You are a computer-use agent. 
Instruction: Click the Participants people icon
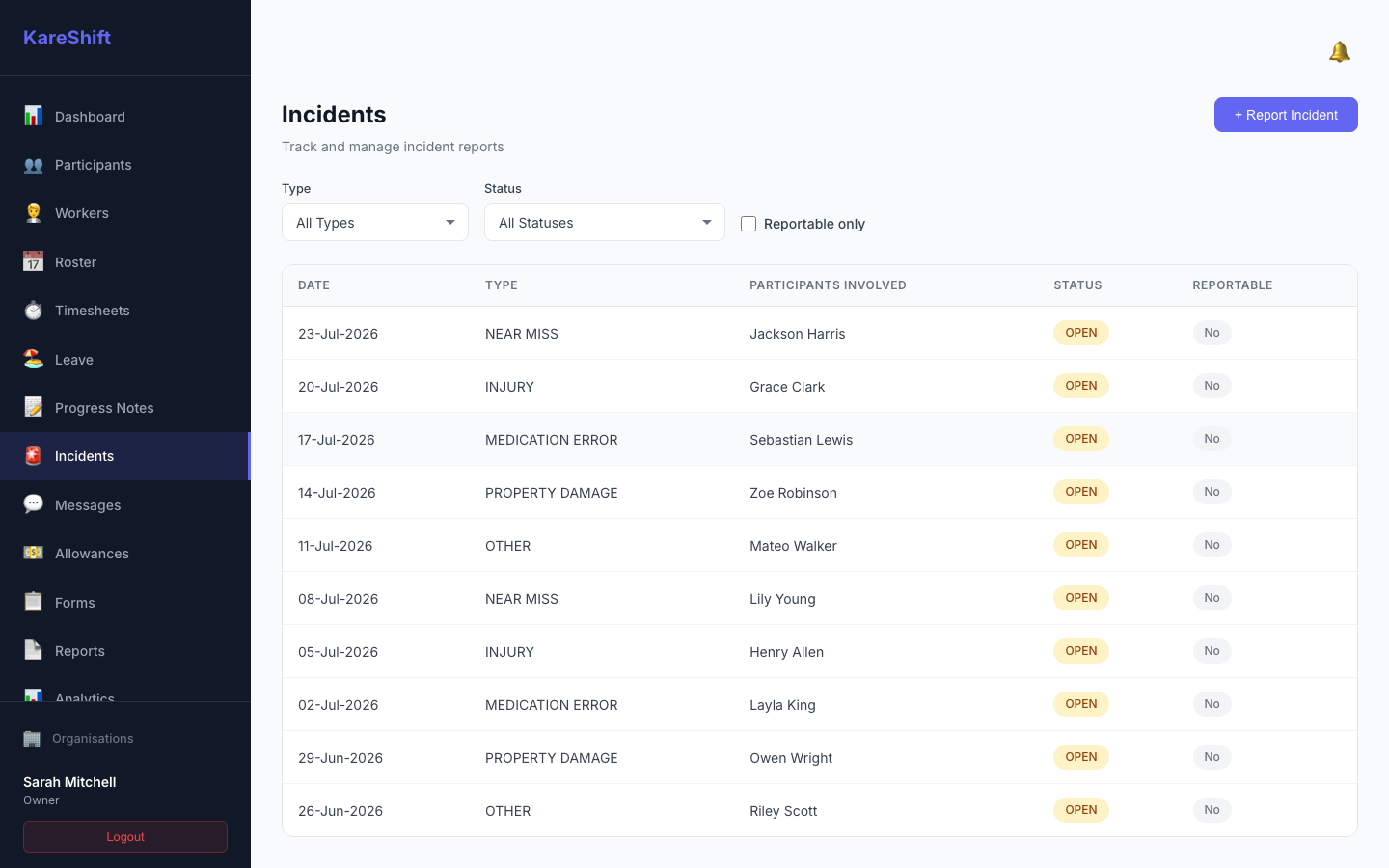tap(33, 165)
